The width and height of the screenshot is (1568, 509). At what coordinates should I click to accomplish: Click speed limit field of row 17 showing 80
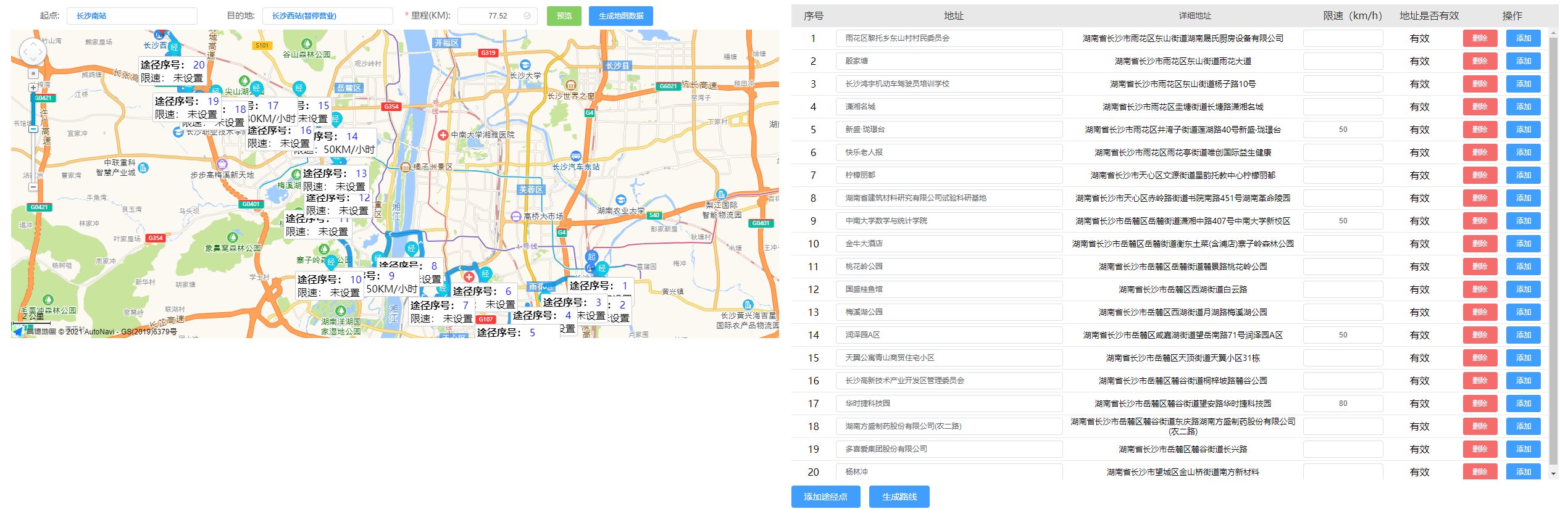click(1343, 403)
